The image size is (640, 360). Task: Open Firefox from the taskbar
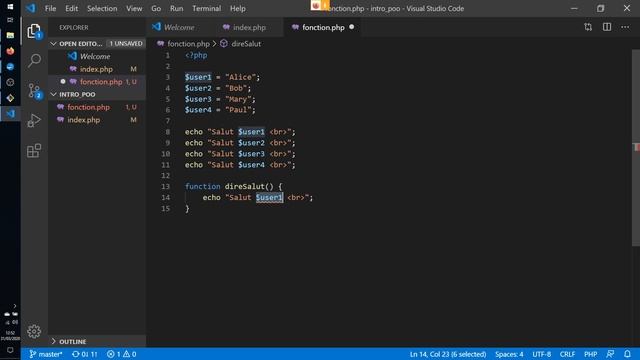point(10,51)
